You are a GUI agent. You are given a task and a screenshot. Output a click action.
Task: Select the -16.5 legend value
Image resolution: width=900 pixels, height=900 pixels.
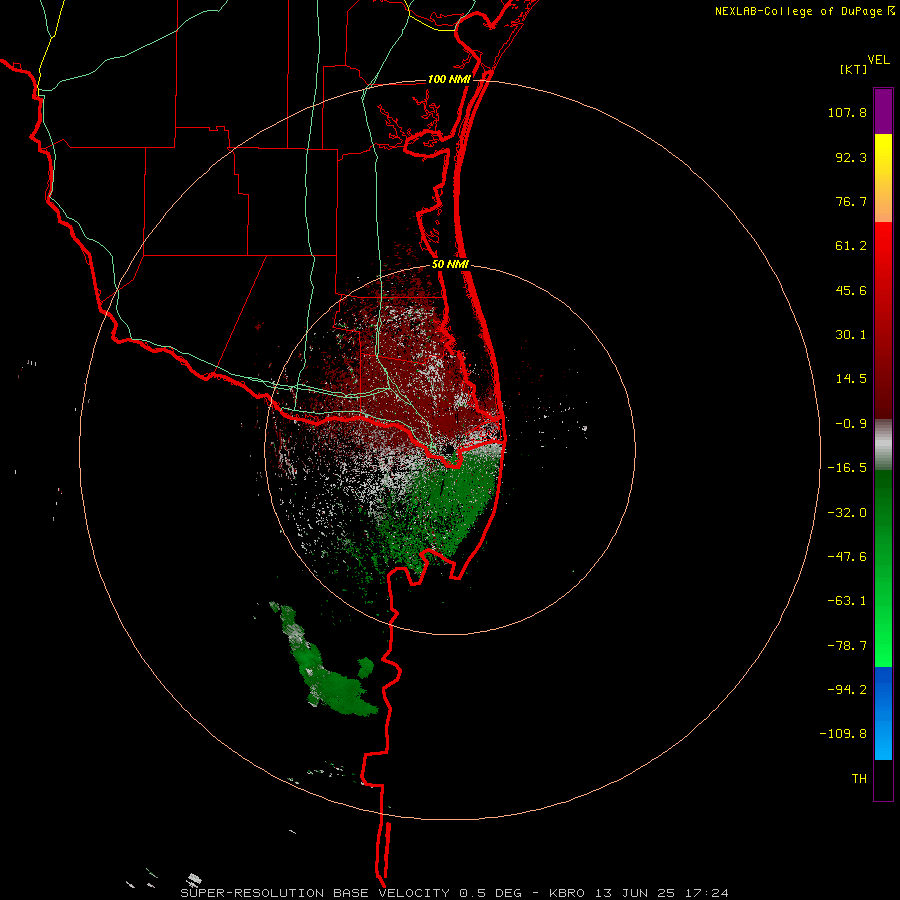pos(847,468)
